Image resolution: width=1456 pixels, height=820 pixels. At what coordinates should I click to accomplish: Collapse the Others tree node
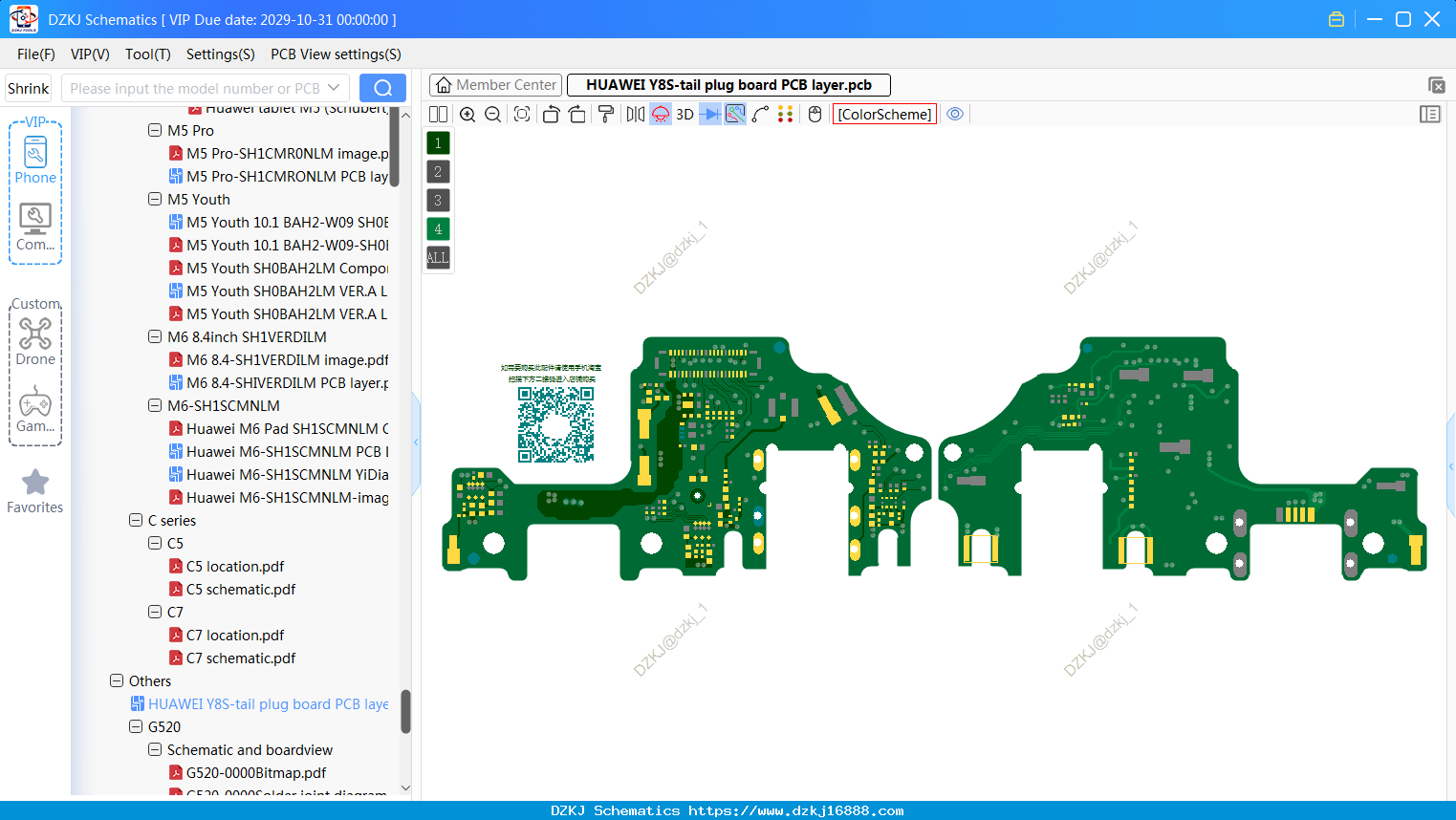117,680
